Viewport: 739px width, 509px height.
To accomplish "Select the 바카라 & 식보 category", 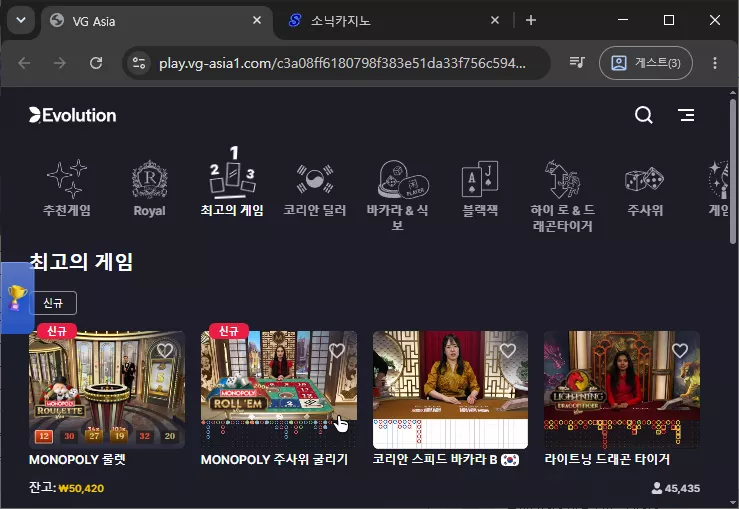I will (397, 196).
